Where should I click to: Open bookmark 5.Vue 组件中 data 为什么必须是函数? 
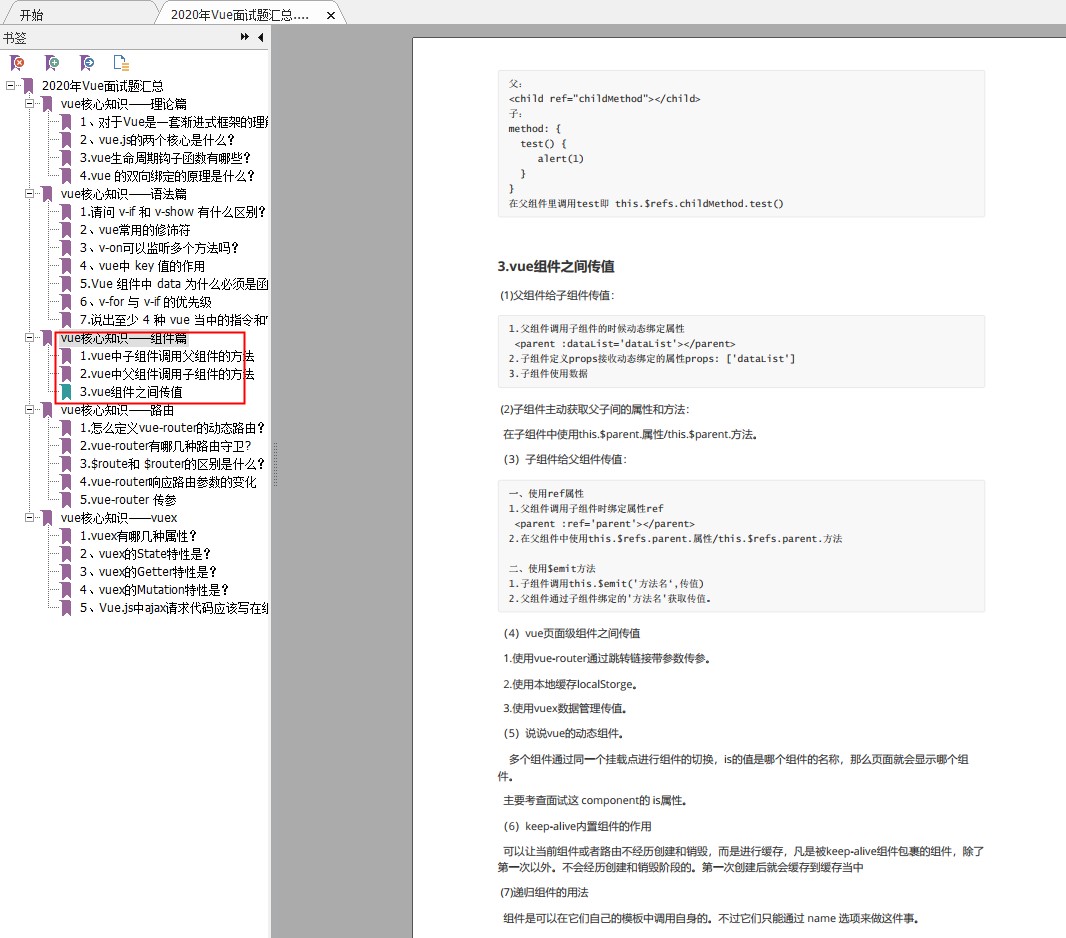174,284
